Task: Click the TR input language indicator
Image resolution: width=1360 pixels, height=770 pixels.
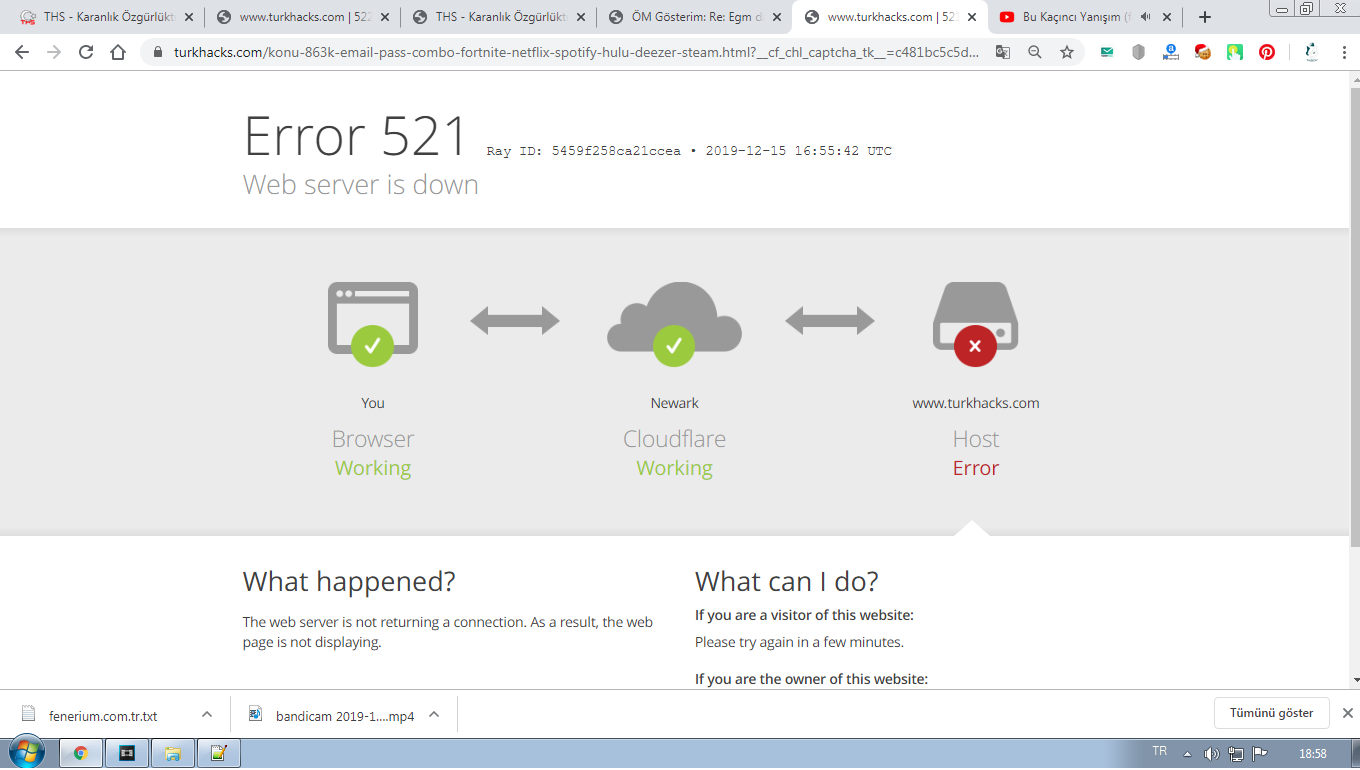Action: tap(1160, 750)
